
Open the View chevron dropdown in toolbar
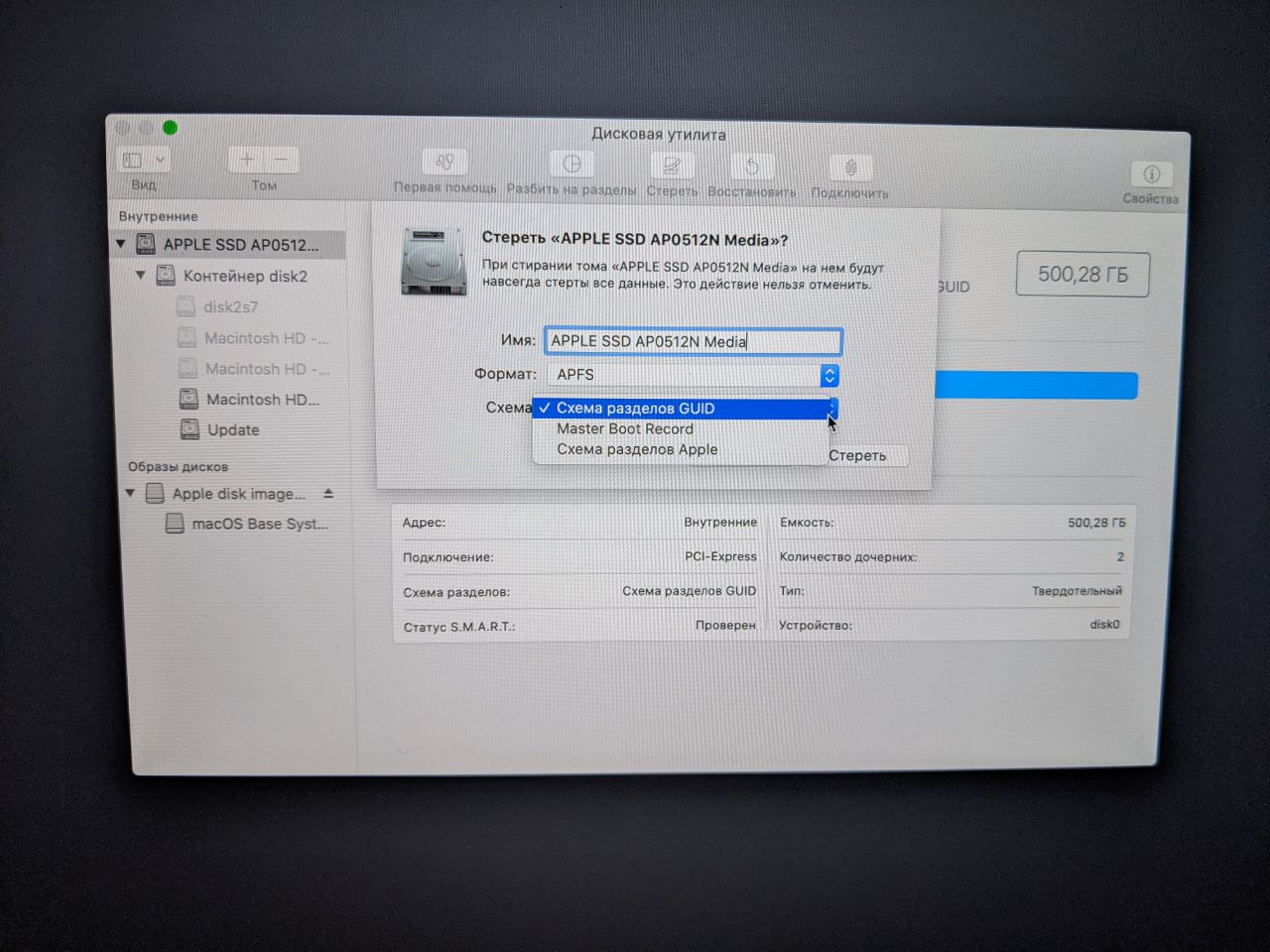pyautogui.click(x=161, y=160)
